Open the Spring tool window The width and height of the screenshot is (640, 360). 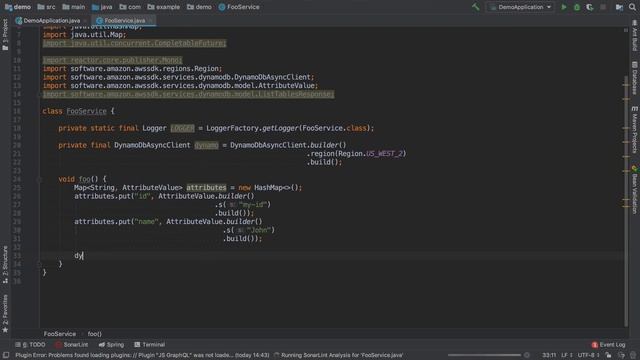pyautogui.click(x=111, y=345)
